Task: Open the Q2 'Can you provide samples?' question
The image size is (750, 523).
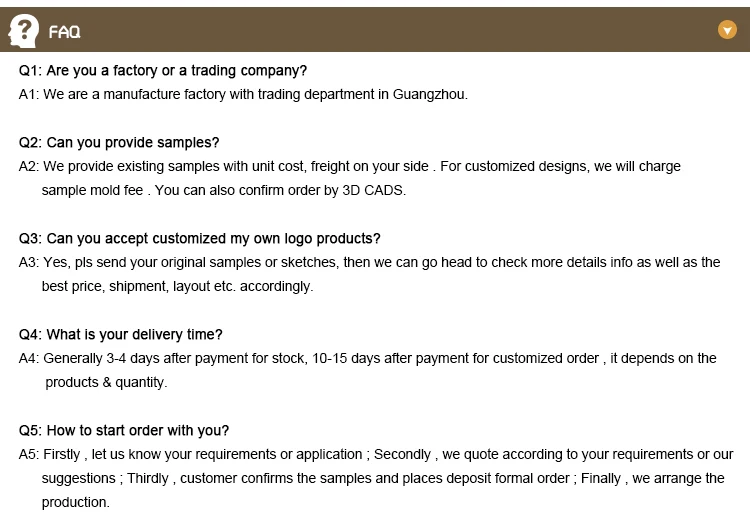Action: point(119,143)
